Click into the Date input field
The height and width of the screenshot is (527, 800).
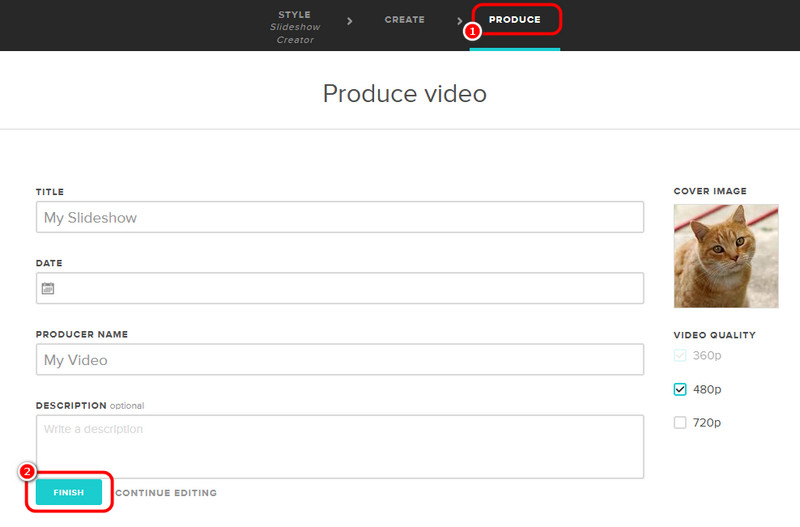(x=340, y=288)
